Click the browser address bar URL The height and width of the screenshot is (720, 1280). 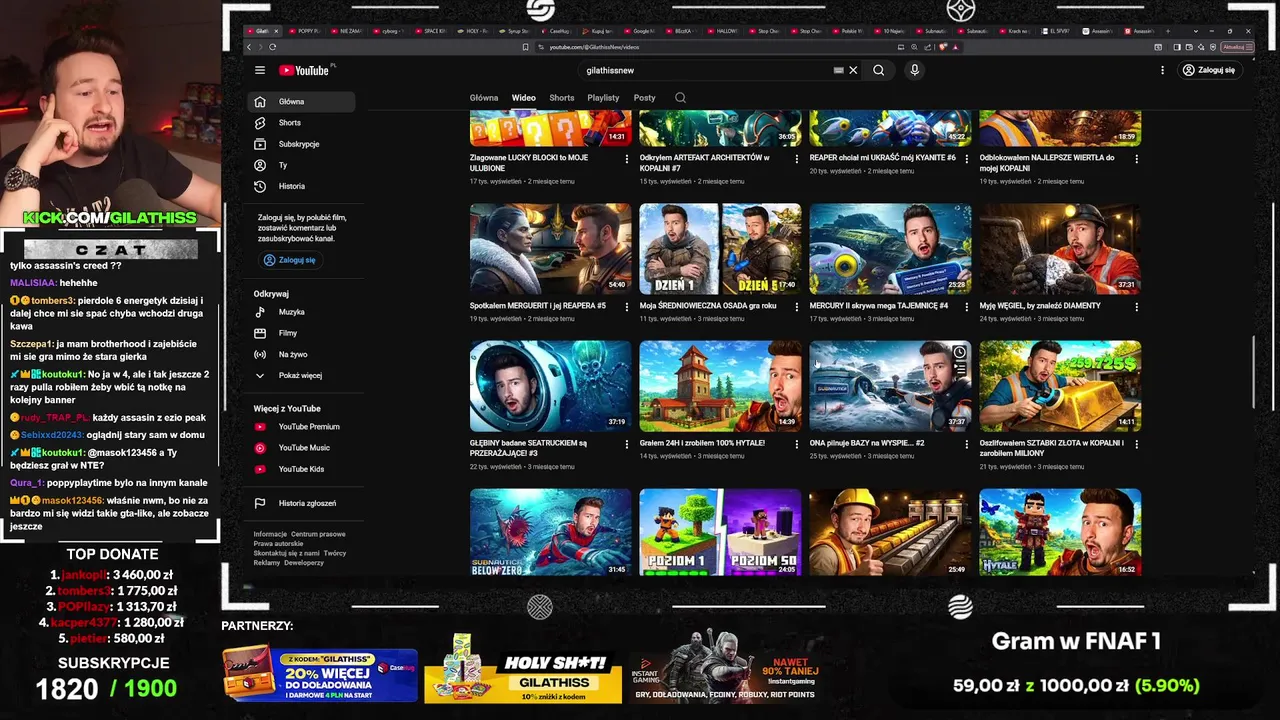[594, 47]
